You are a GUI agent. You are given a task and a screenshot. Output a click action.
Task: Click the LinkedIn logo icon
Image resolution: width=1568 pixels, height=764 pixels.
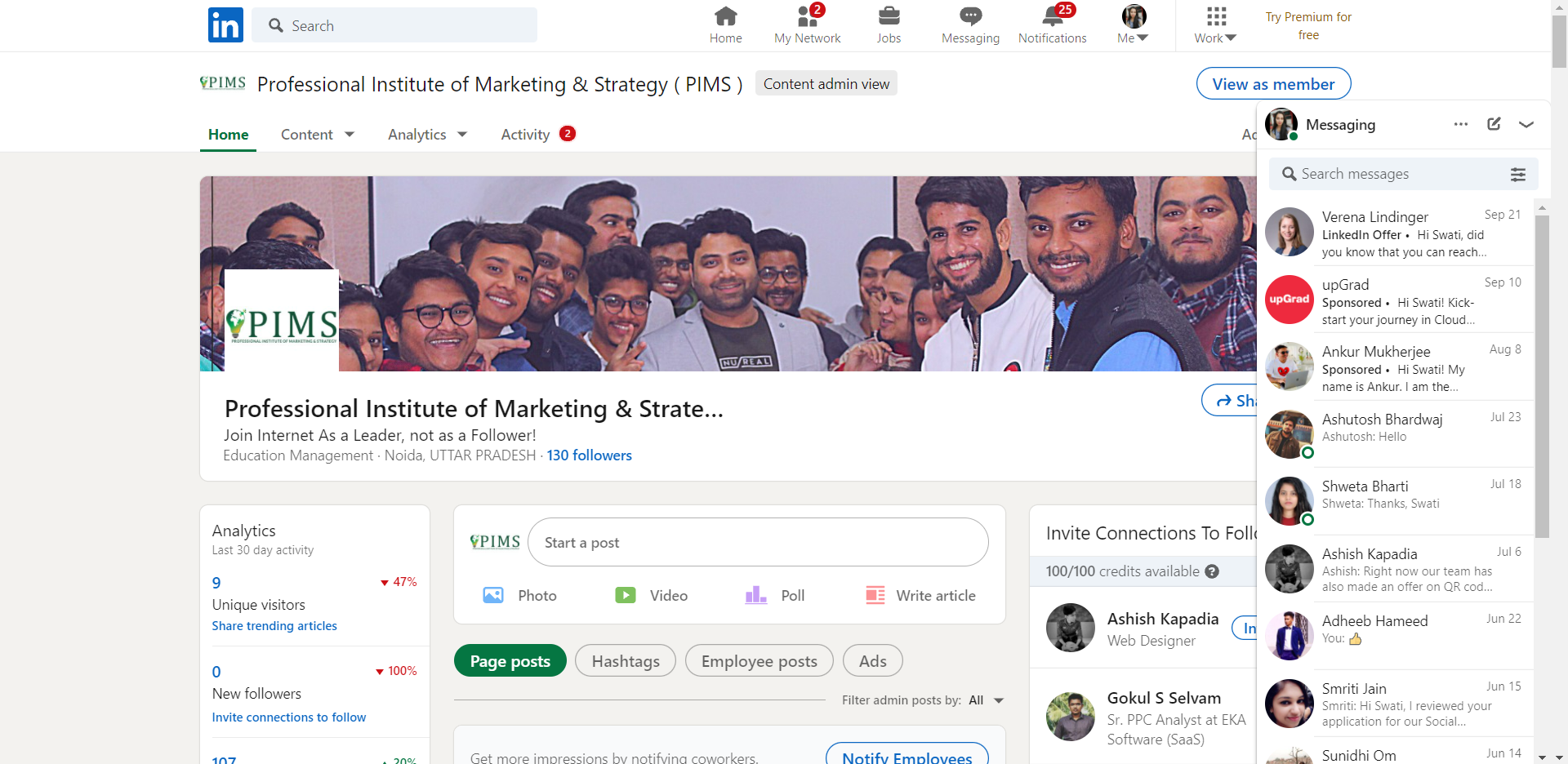[x=225, y=24]
